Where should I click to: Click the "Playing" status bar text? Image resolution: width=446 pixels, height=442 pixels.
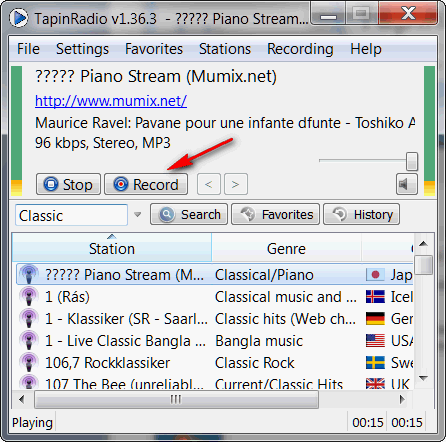click(x=32, y=423)
